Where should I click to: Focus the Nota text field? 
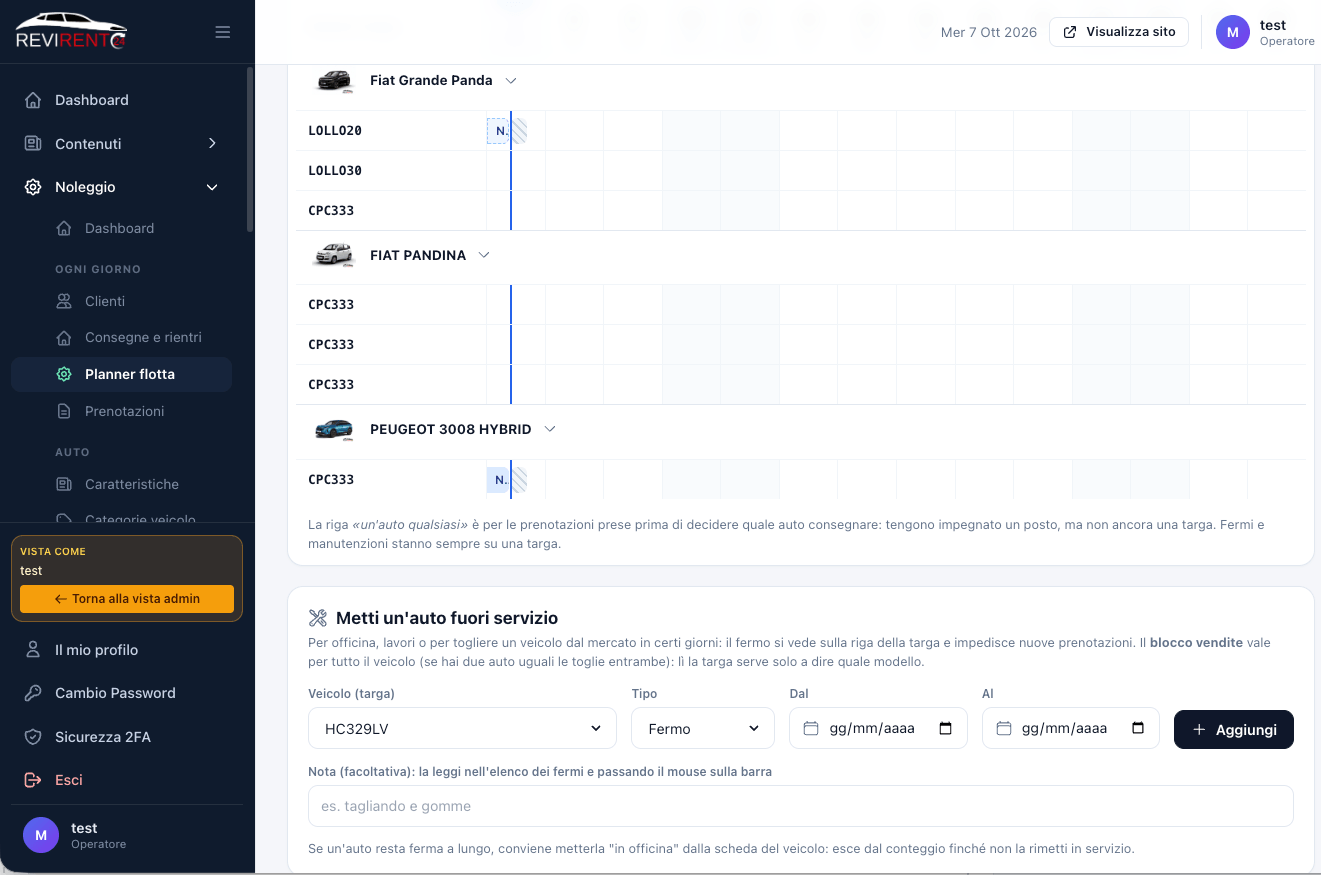point(800,806)
